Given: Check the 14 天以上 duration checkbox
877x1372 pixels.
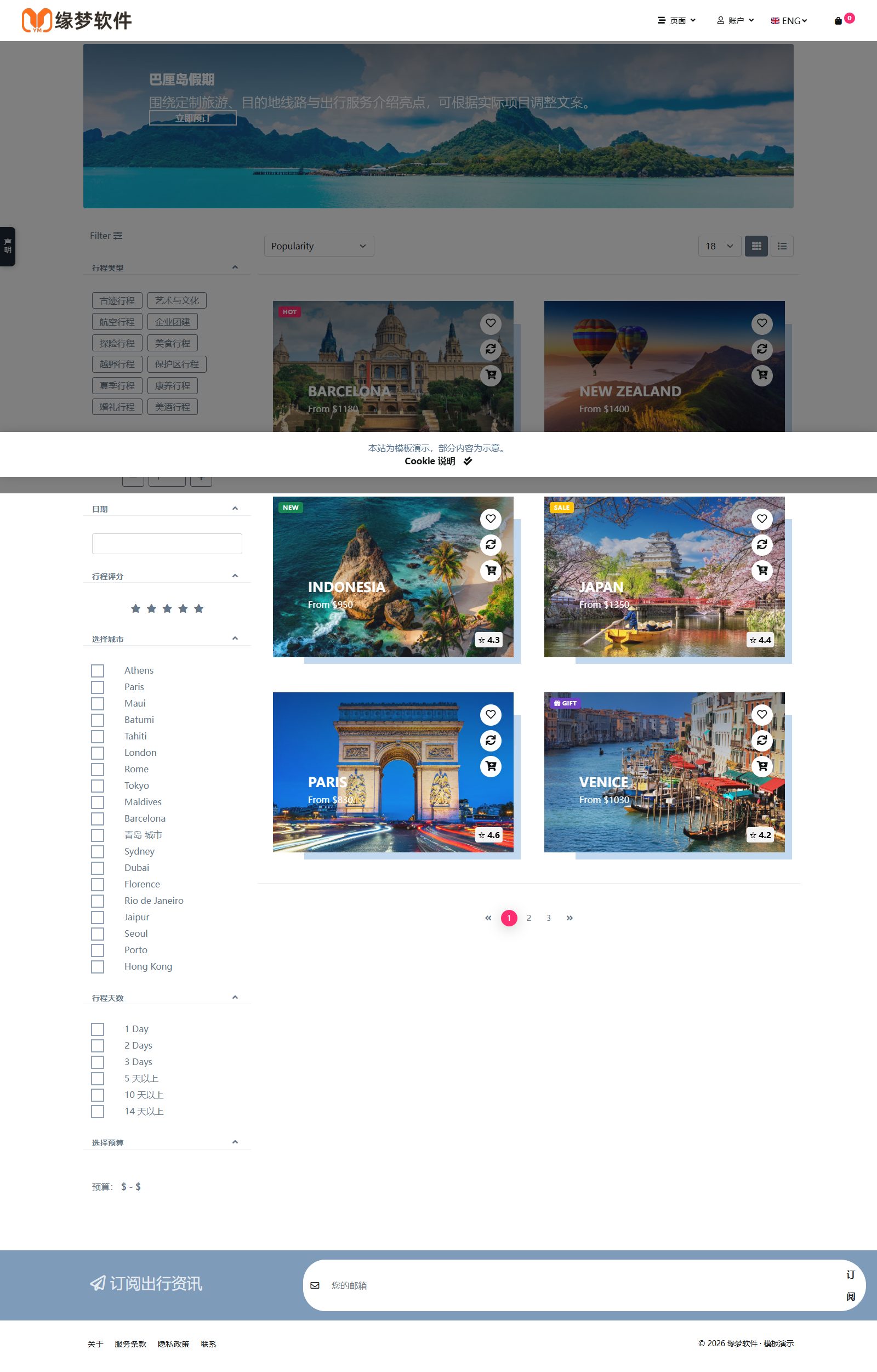Looking at the screenshot, I should (x=98, y=1112).
